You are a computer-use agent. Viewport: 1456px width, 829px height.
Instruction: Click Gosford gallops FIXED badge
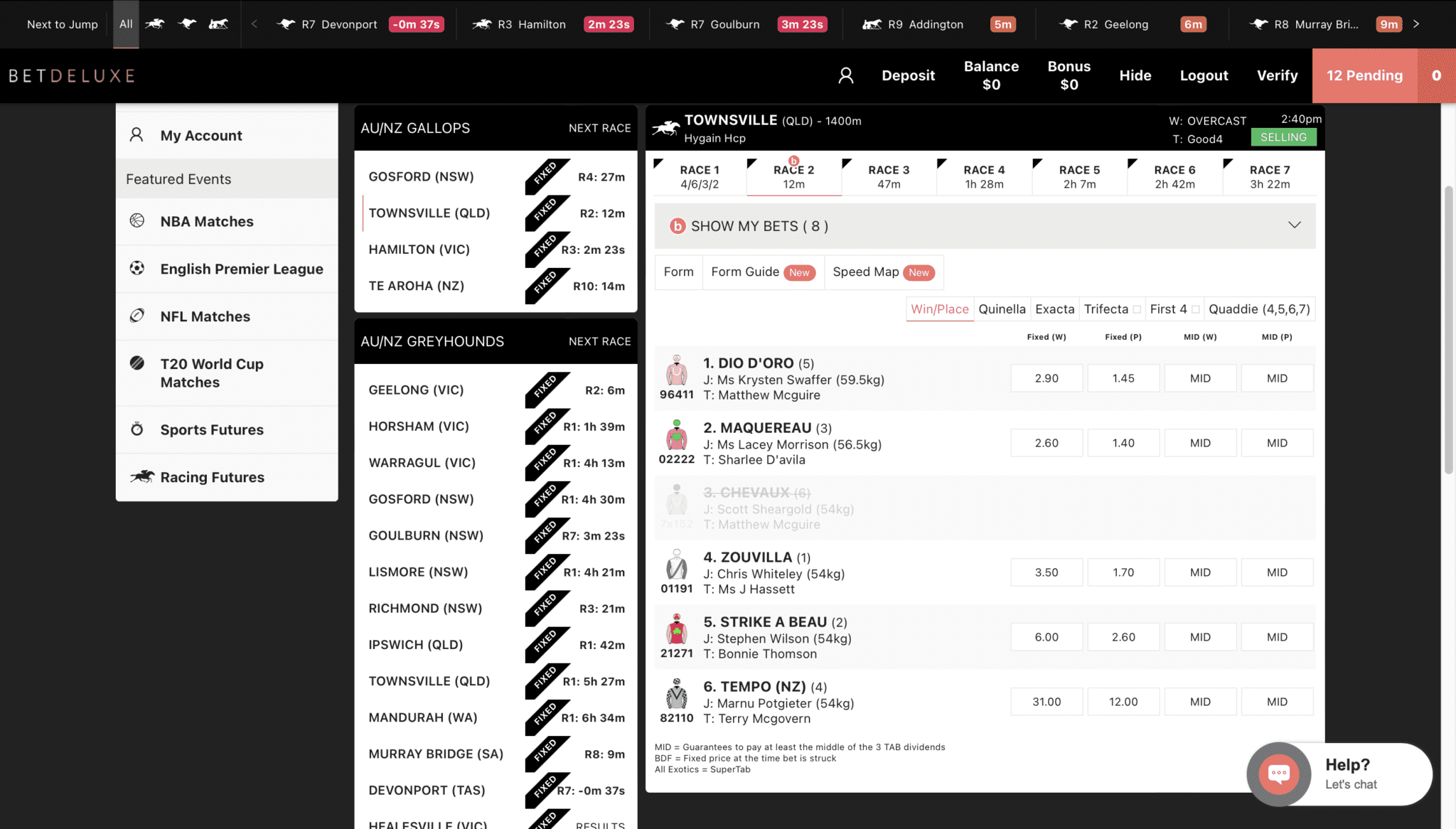547,176
